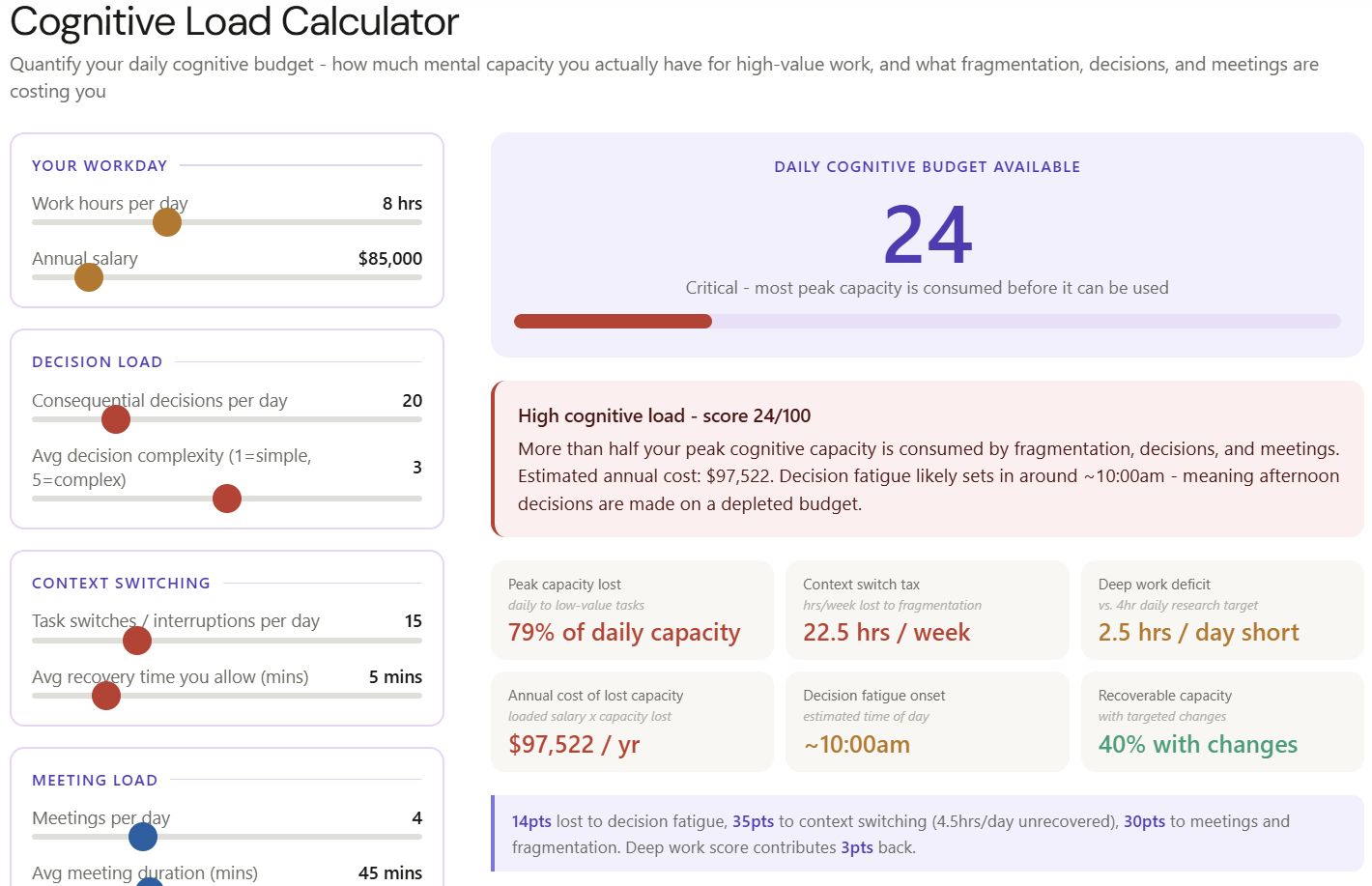Image resolution: width=1372 pixels, height=886 pixels.
Task: Click the Annual cost of lost capacity card
Action: coord(632,722)
